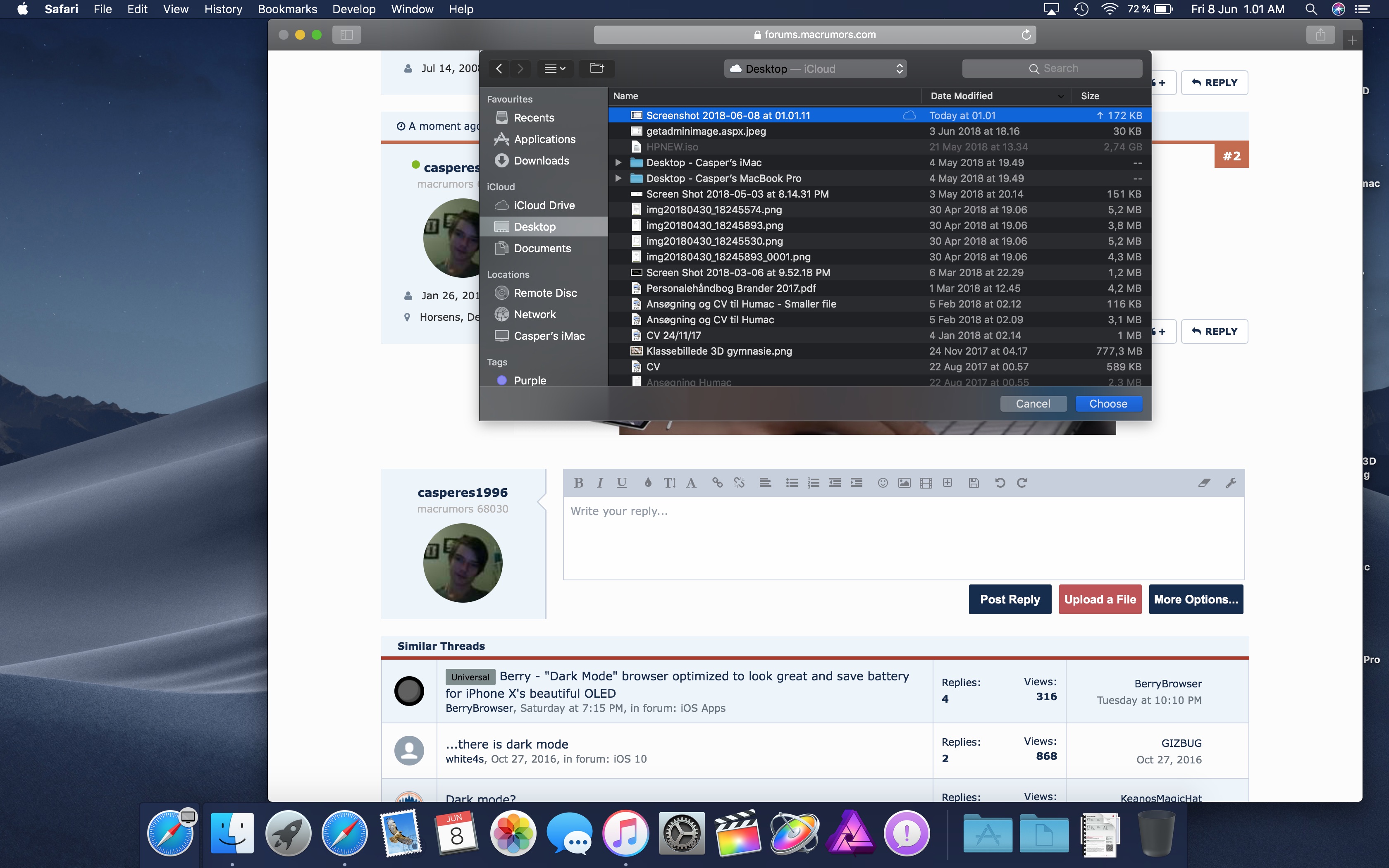Redo the edit in reply editor
Screen dimensions: 1389x868
(x=1021, y=483)
